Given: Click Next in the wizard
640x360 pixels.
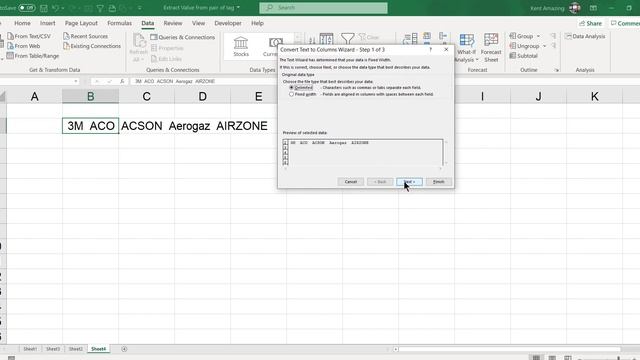Looking at the screenshot, I should tap(409, 182).
